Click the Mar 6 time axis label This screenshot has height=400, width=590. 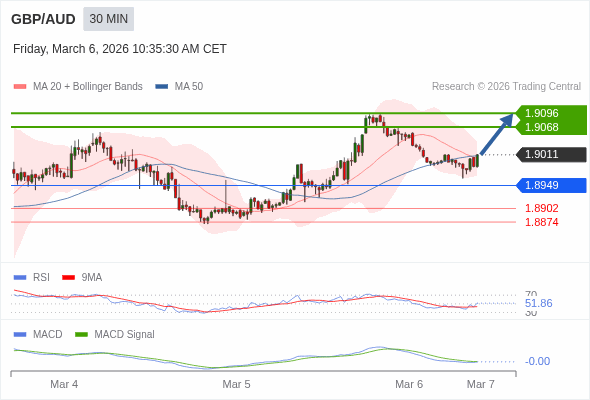(409, 384)
